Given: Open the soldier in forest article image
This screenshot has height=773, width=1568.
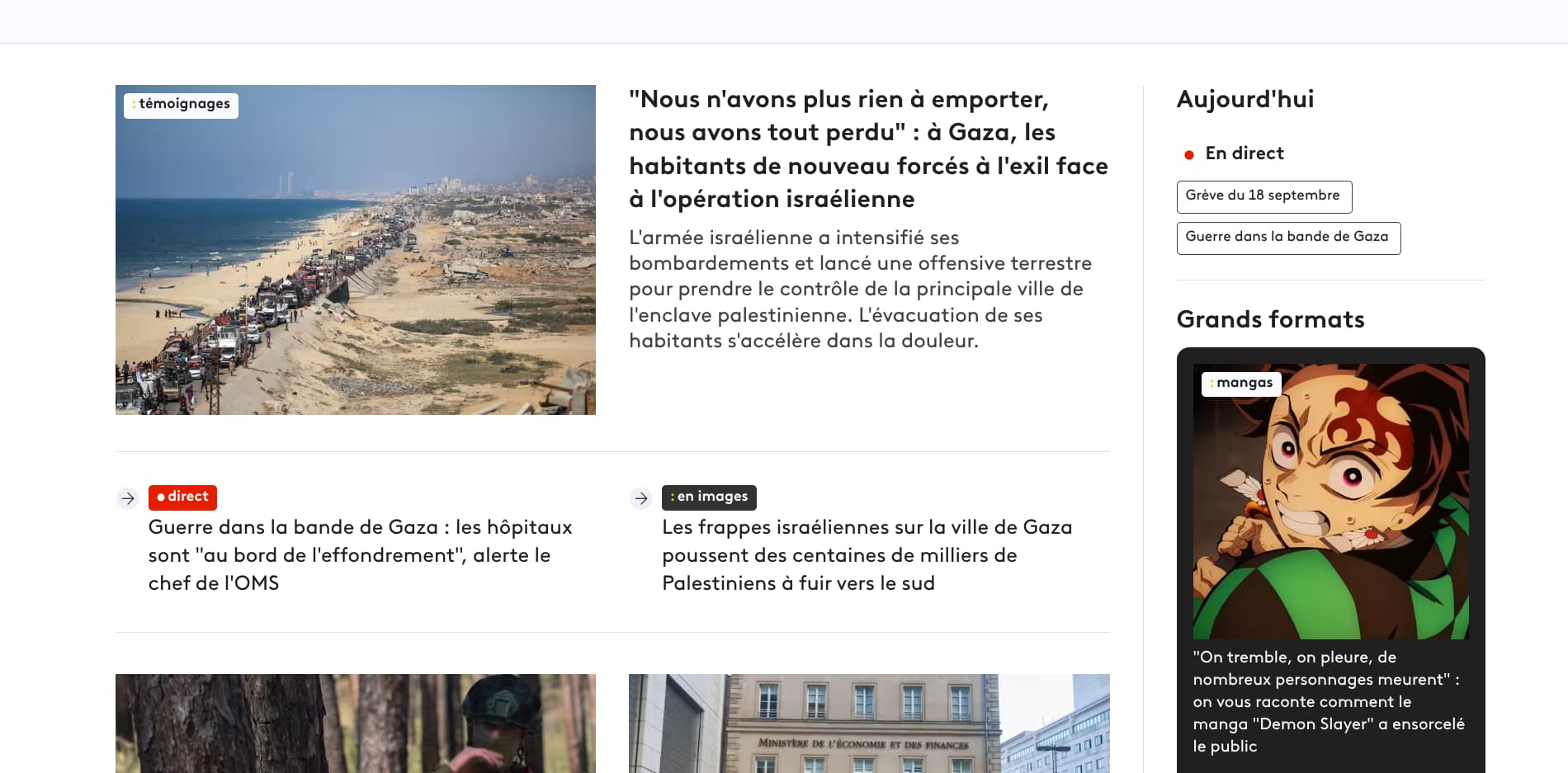Looking at the screenshot, I should point(356,724).
